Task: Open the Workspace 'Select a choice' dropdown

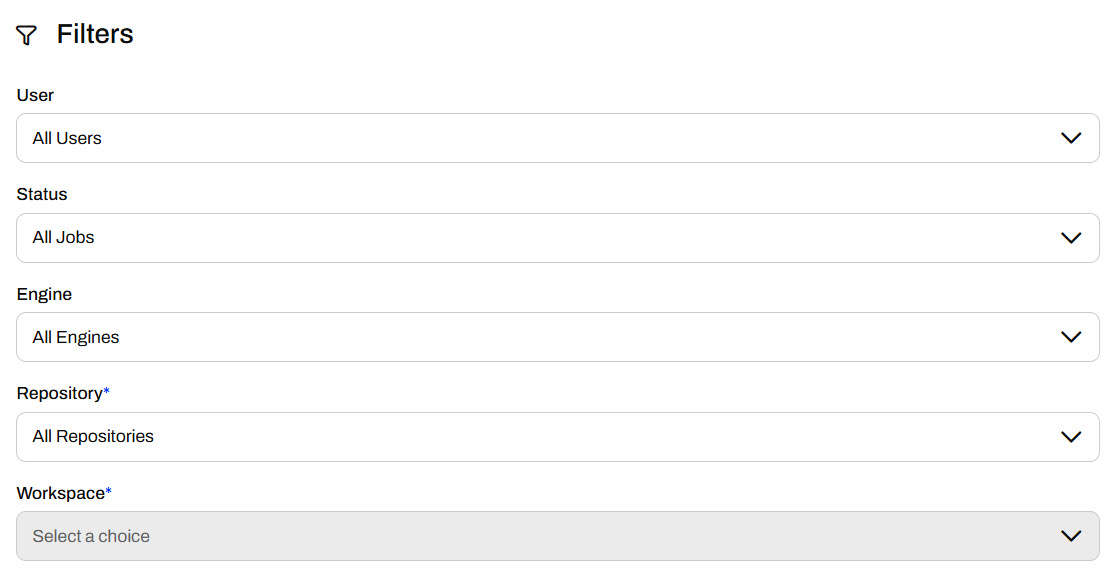Action: click(x=540, y=536)
